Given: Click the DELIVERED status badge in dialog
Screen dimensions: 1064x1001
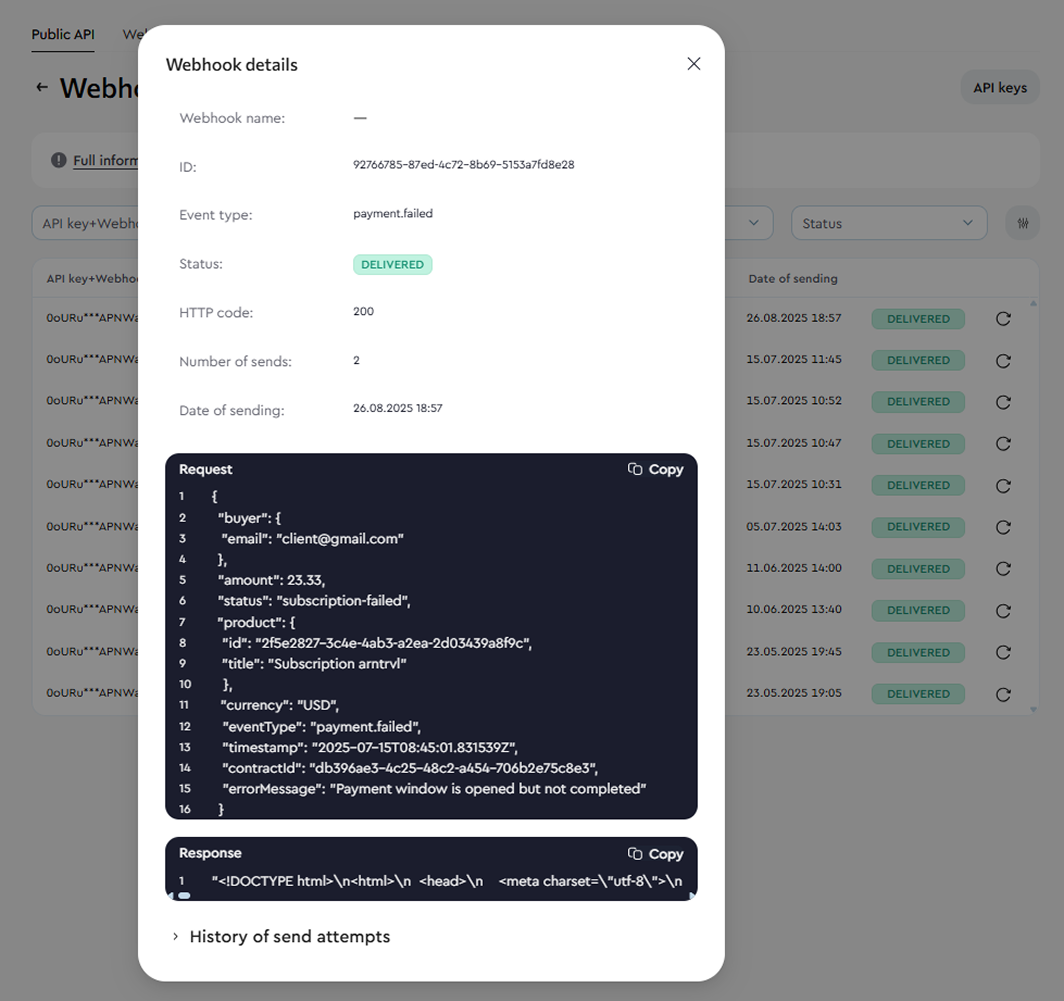Looking at the screenshot, I should [x=392, y=265].
